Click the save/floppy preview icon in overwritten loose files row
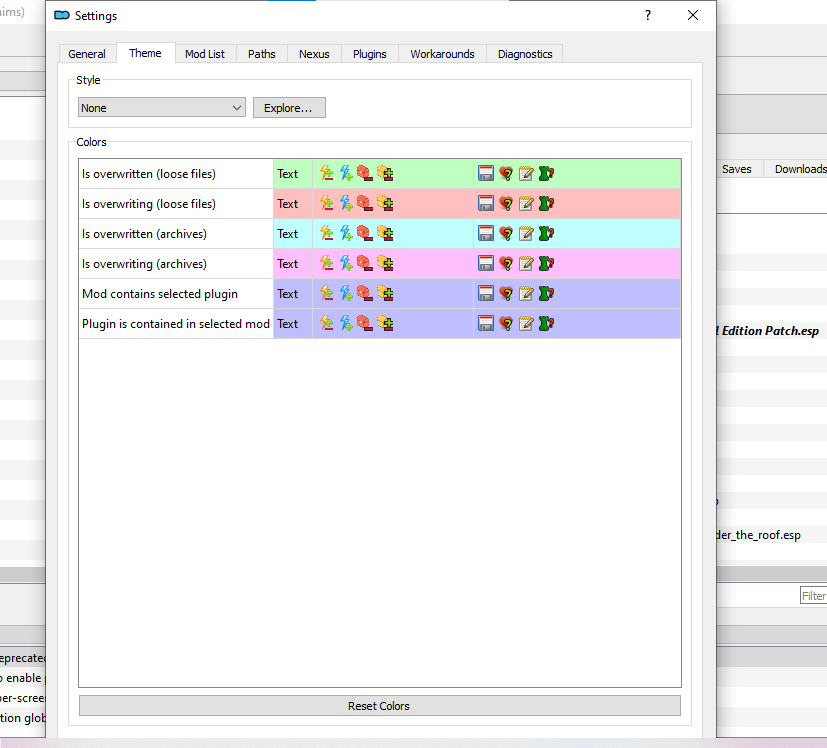 (x=486, y=173)
